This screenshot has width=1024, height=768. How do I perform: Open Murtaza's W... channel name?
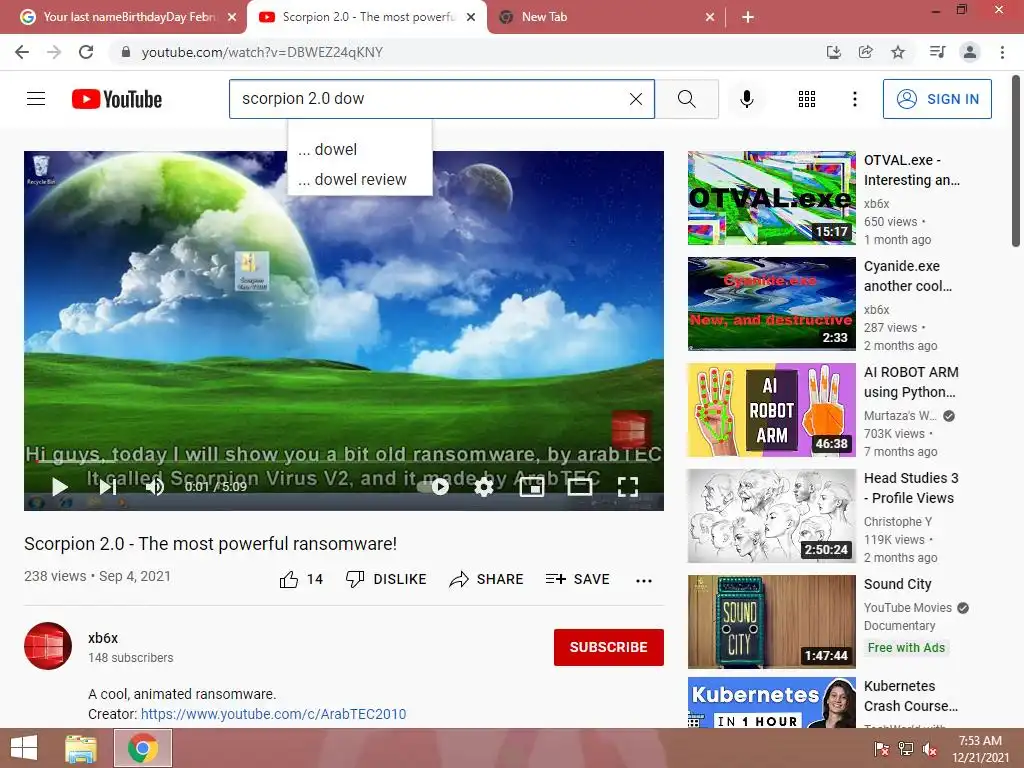click(x=900, y=415)
